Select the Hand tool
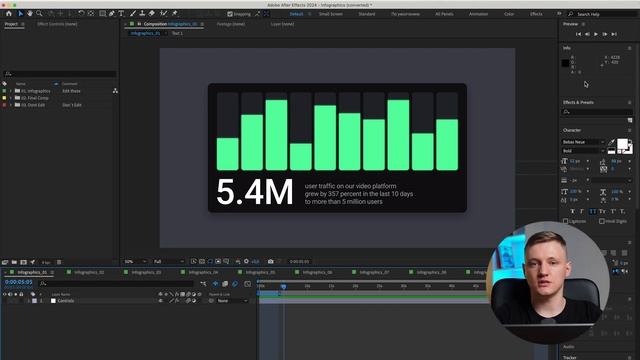This screenshot has width=640, height=360. coord(30,13)
